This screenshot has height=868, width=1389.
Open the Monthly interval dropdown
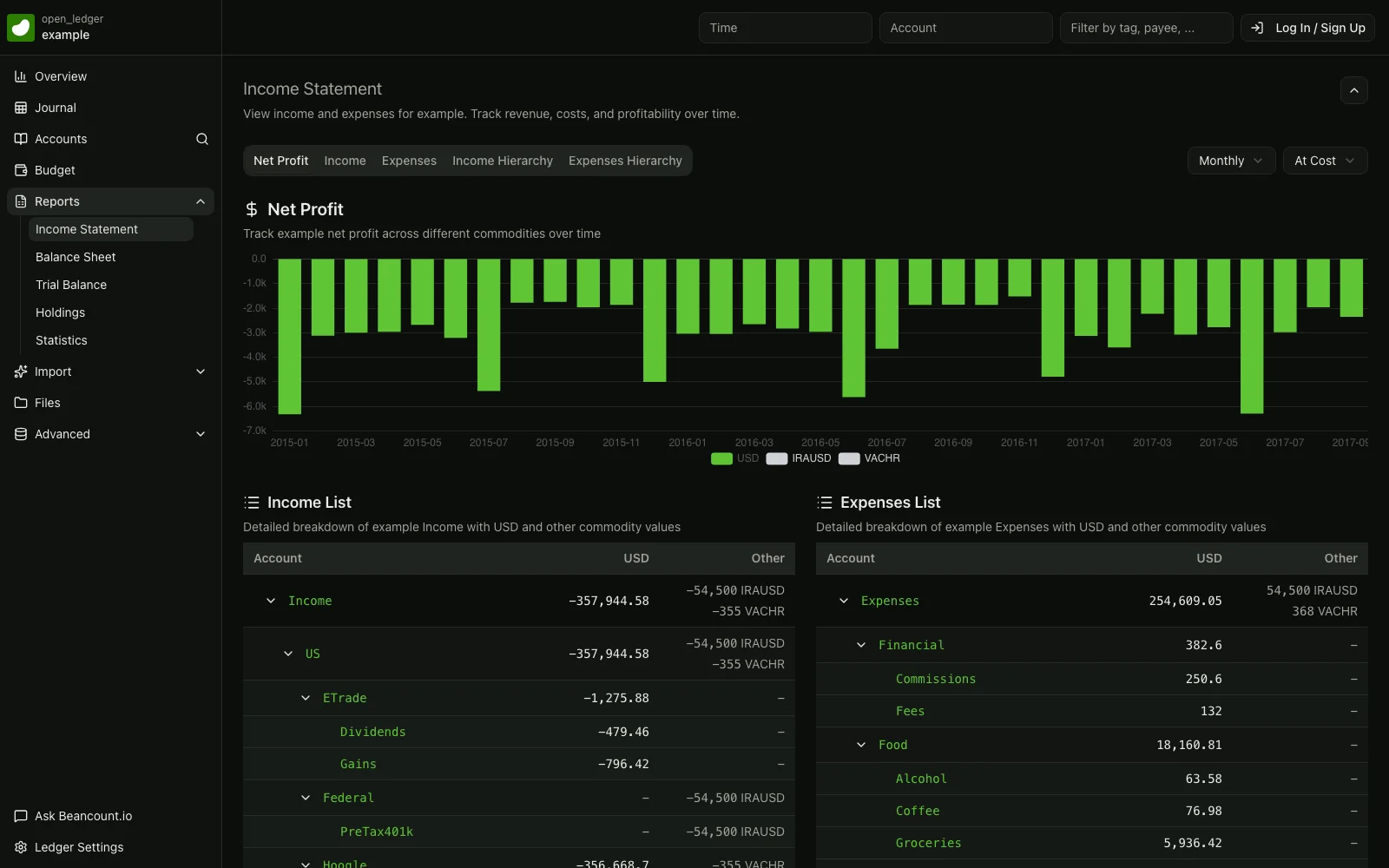coord(1231,161)
